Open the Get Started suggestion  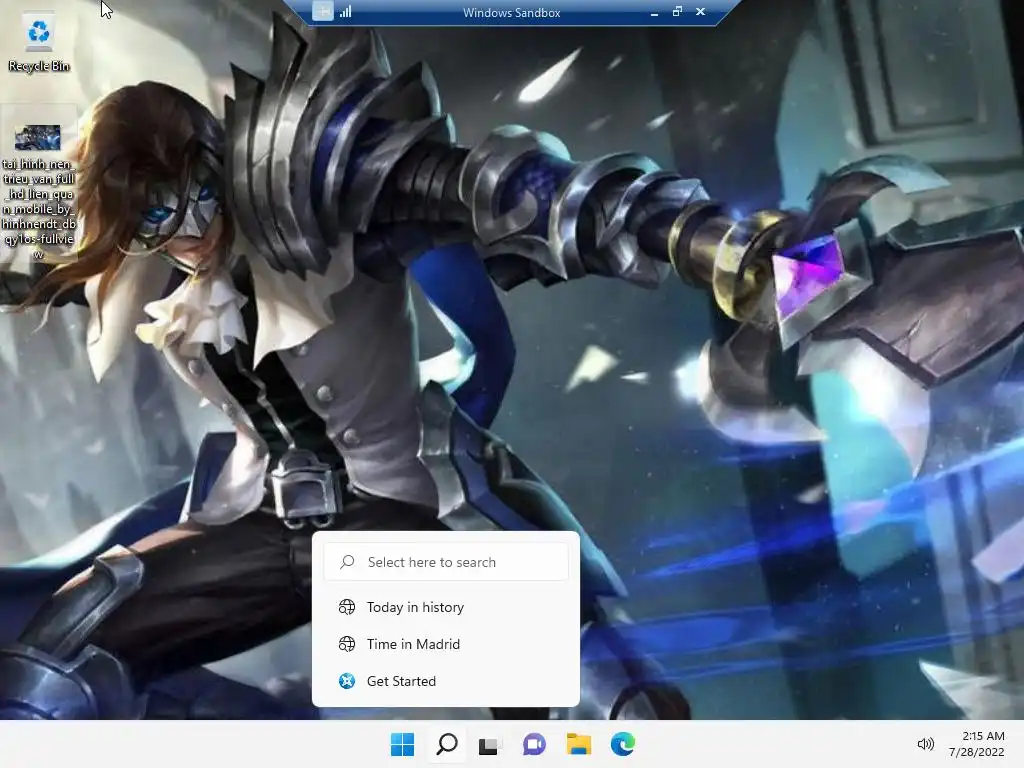446,681
